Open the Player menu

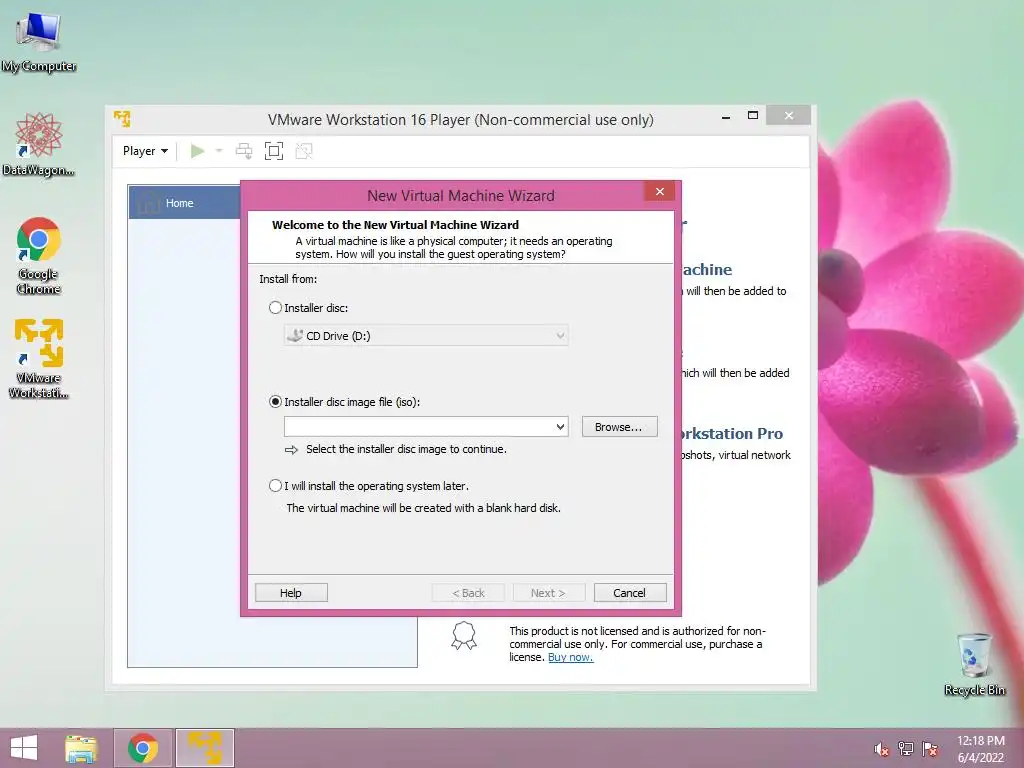(x=145, y=151)
